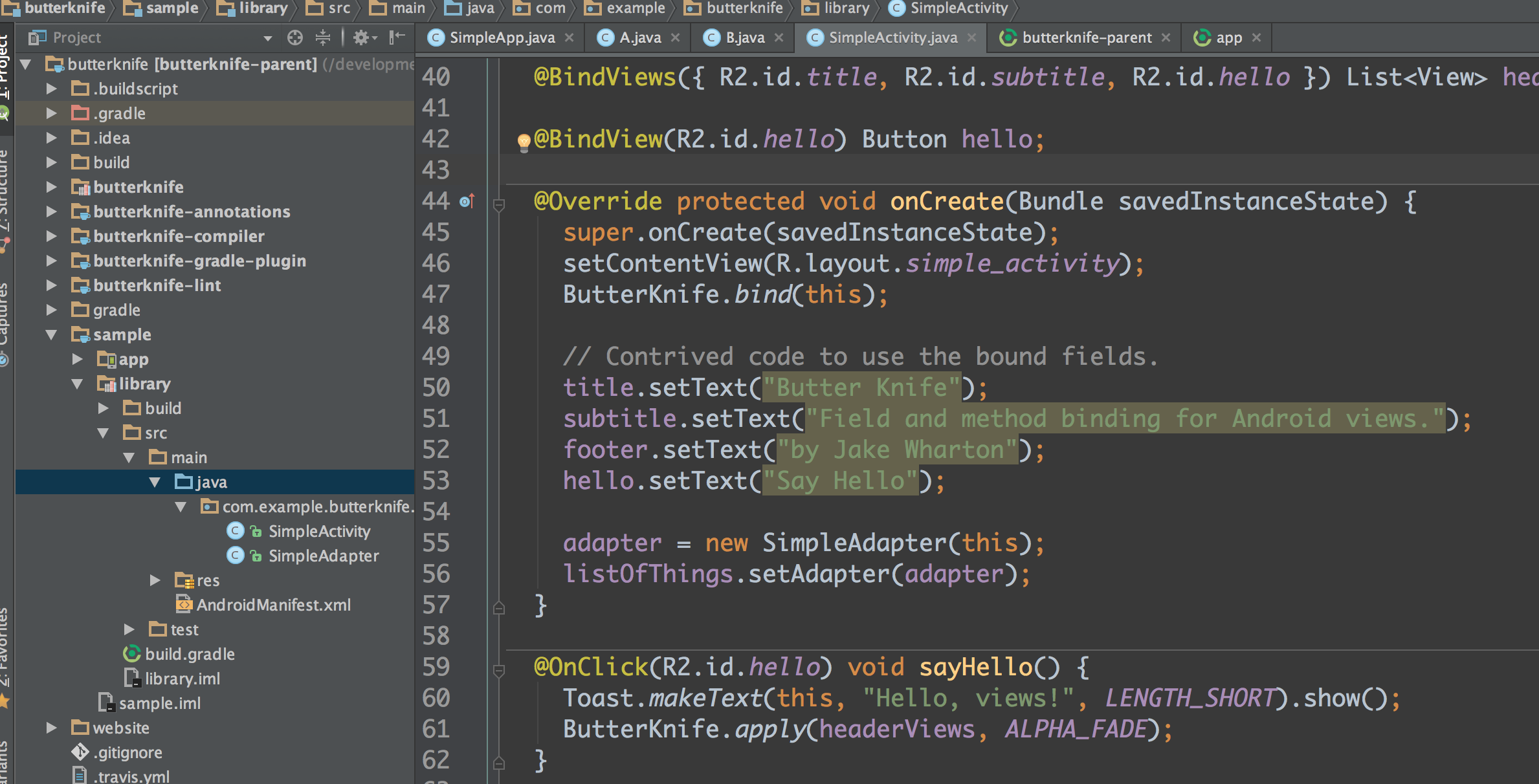1539x784 pixels.
Task: Click the build.gradle file icon in tree
Action: point(132,654)
